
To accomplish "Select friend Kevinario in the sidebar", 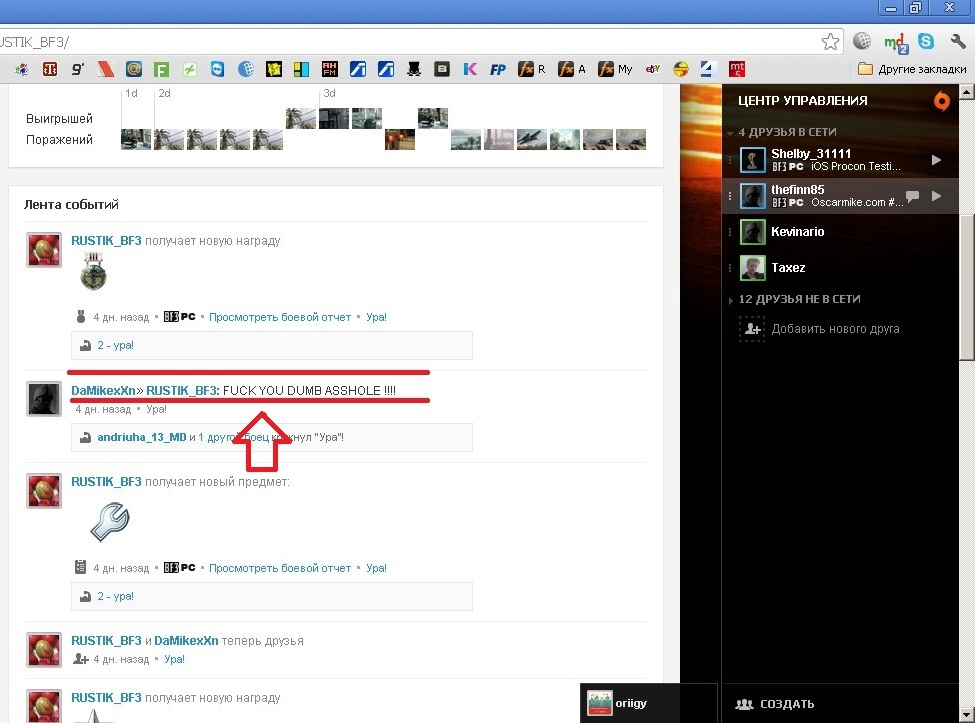I will (x=840, y=232).
